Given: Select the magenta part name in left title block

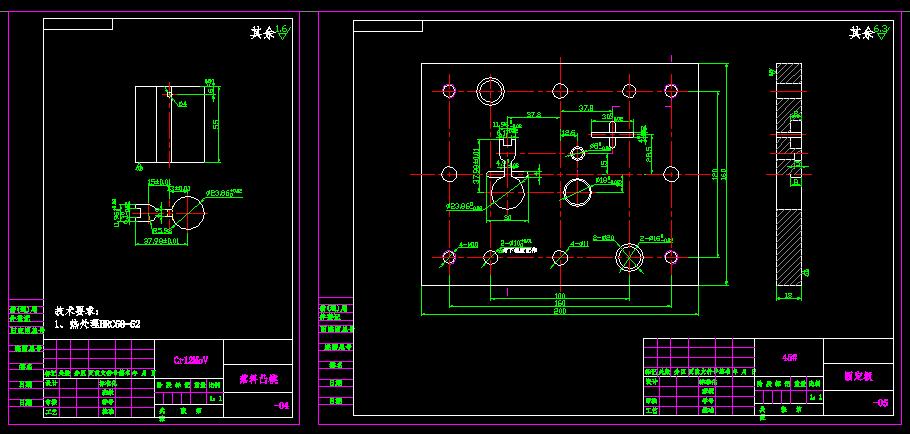Looking at the screenshot, I should pyautogui.click(x=259, y=379).
